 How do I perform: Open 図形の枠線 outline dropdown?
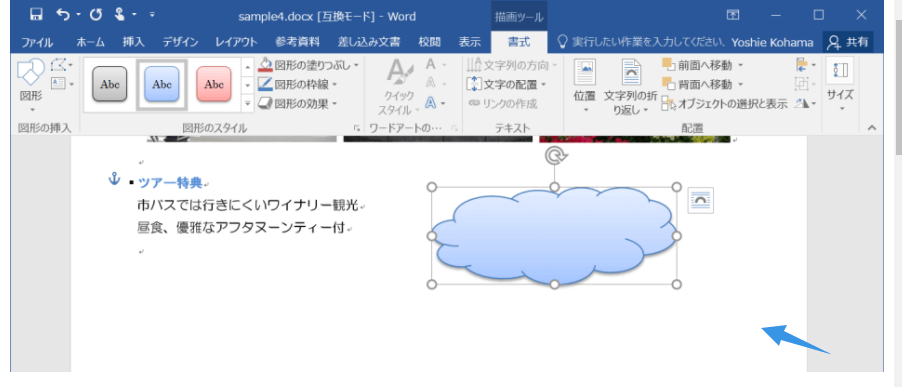[297, 85]
